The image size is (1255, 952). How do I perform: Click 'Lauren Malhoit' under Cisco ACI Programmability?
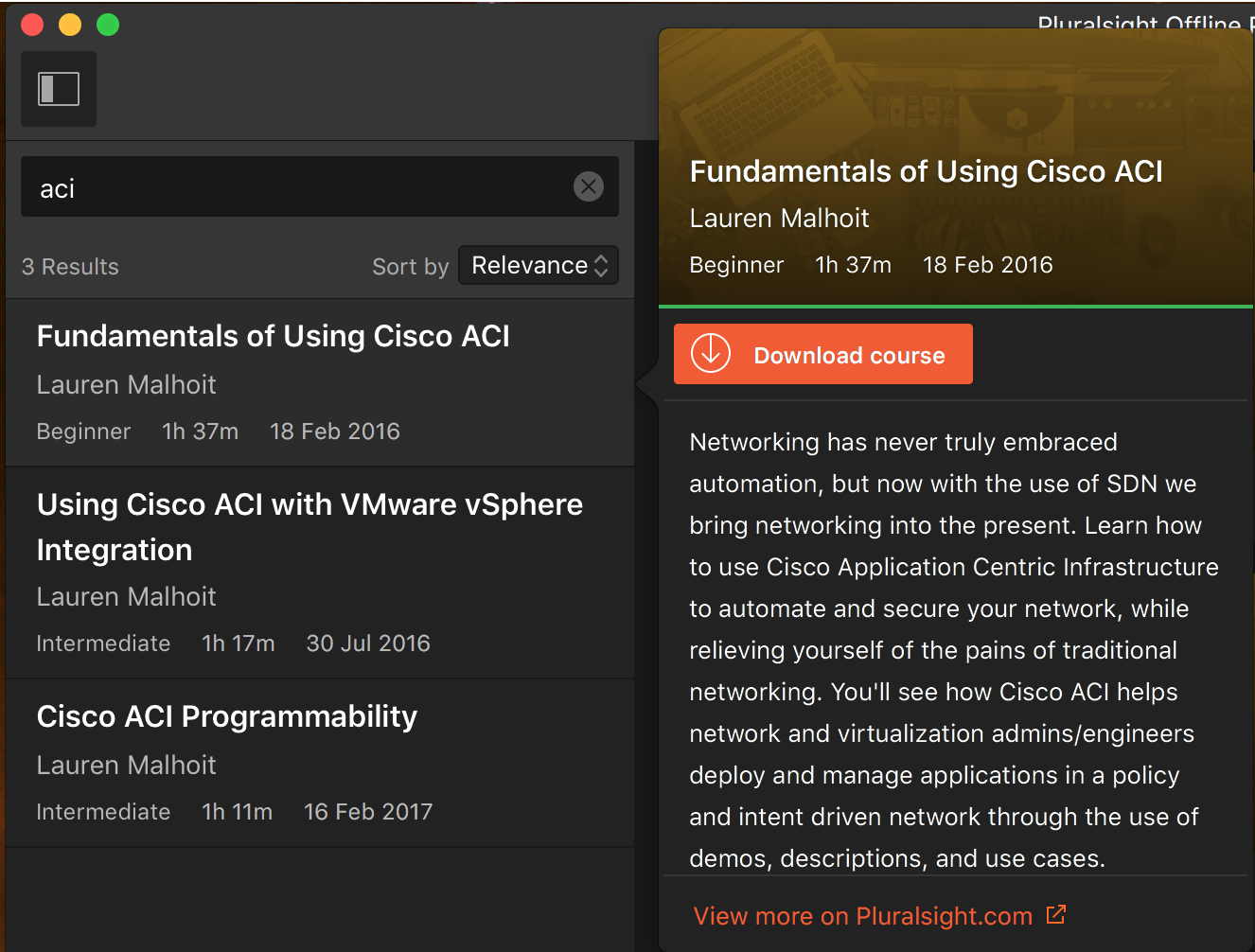(126, 765)
